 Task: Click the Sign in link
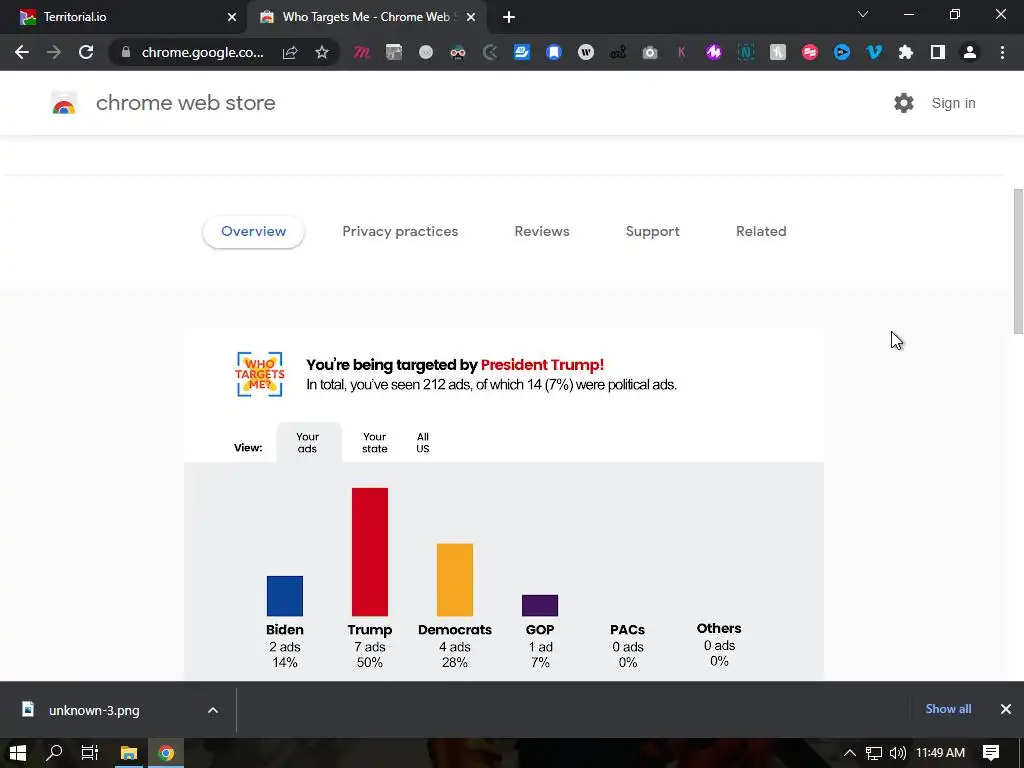[x=953, y=103]
